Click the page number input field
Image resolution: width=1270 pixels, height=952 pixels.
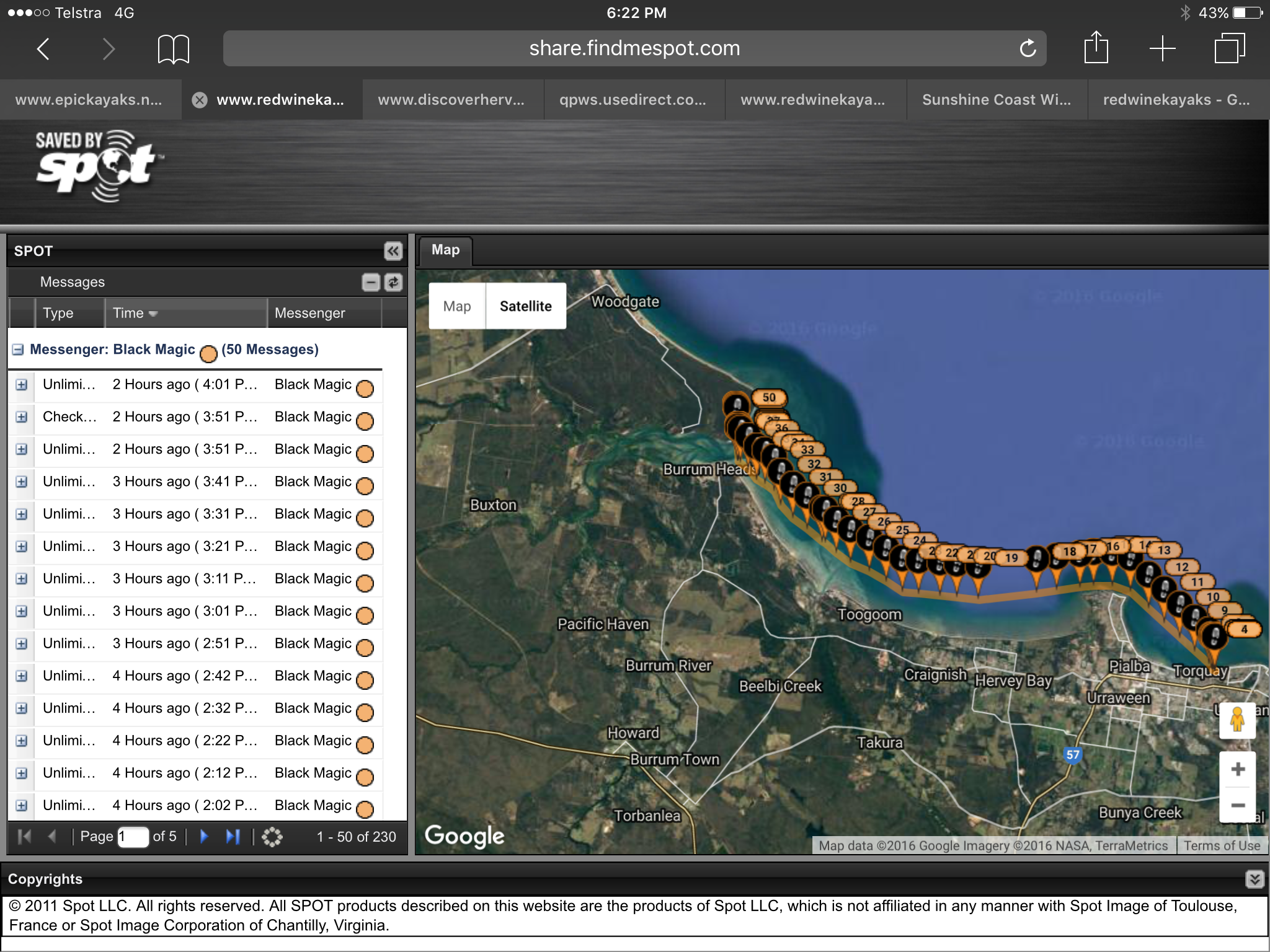(x=133, y=837)
